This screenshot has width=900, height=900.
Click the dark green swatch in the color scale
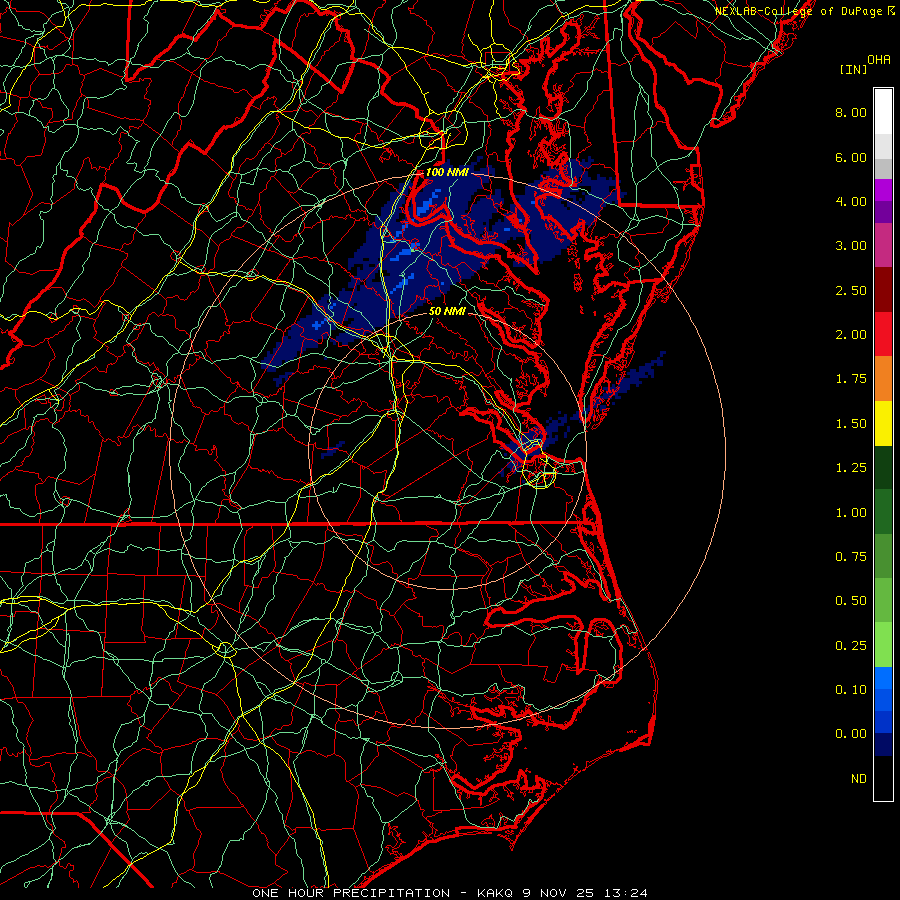click(x=883, y=467)
